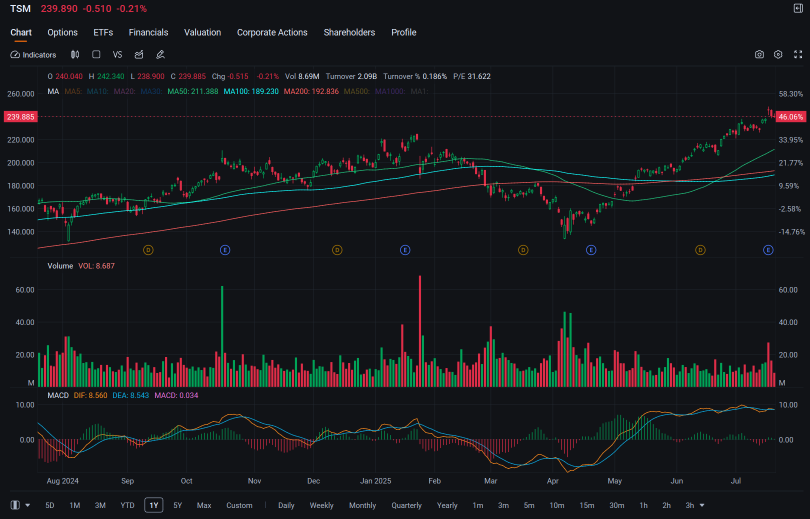
Task: Go to the Valuation tab
Action: coord(202,33)
